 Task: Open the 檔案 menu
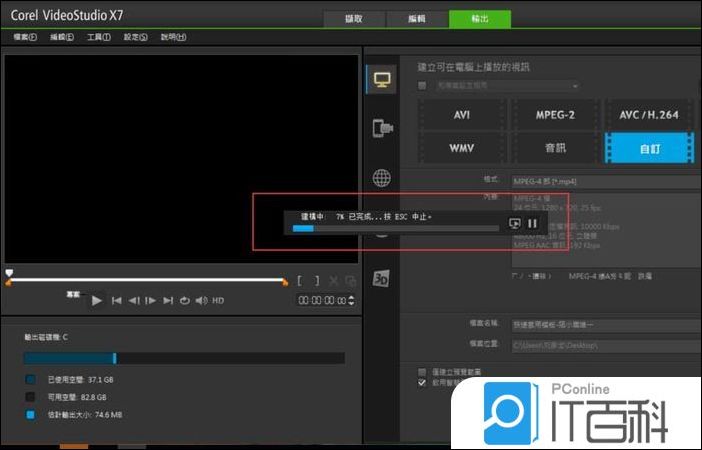pos(25,37)
